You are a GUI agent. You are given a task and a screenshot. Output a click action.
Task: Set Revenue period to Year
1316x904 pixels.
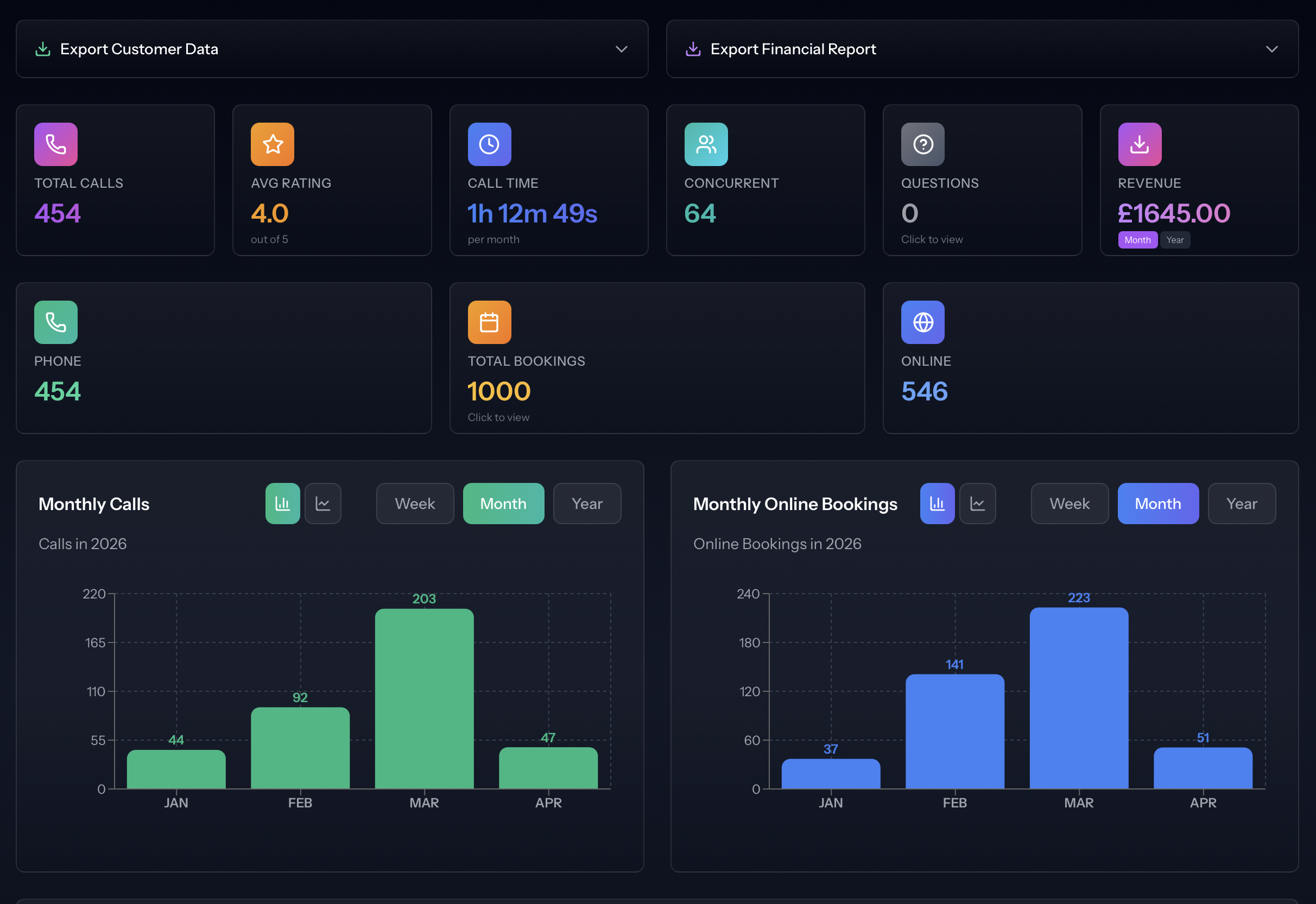(x=1175, y=240)
